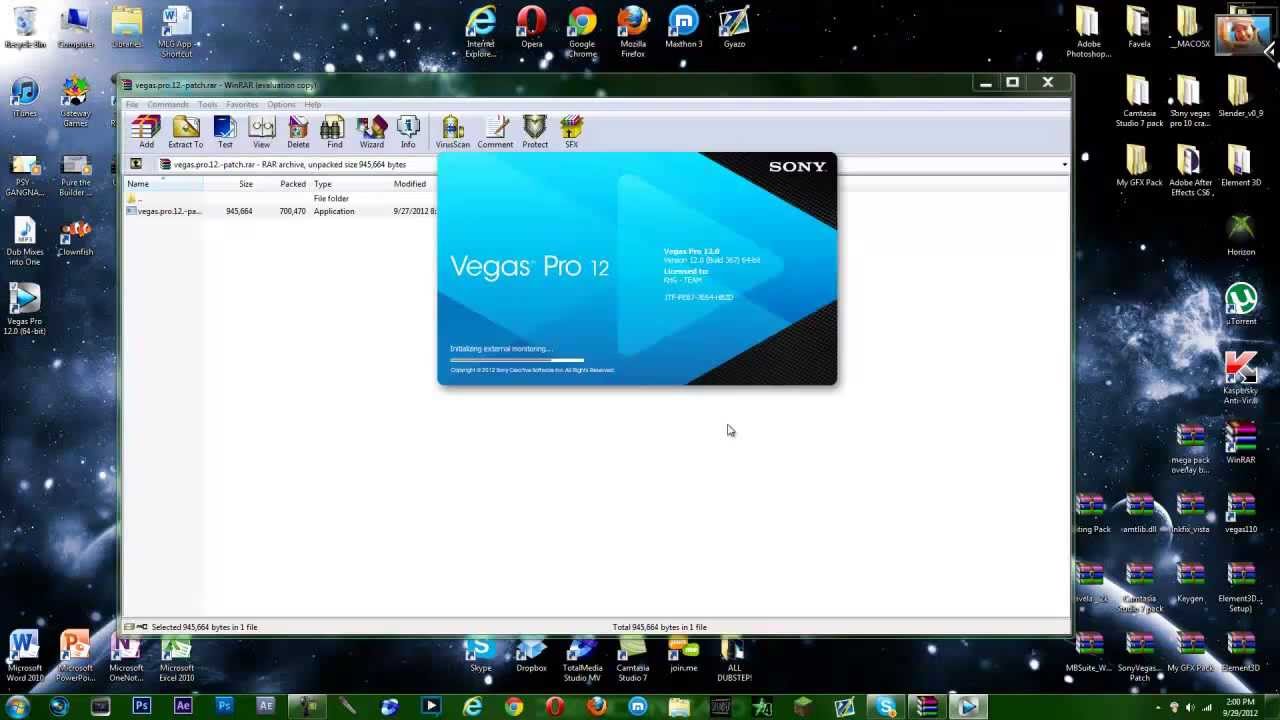
Task: Sort files by the Size column
Action: (x=229, y=184)
